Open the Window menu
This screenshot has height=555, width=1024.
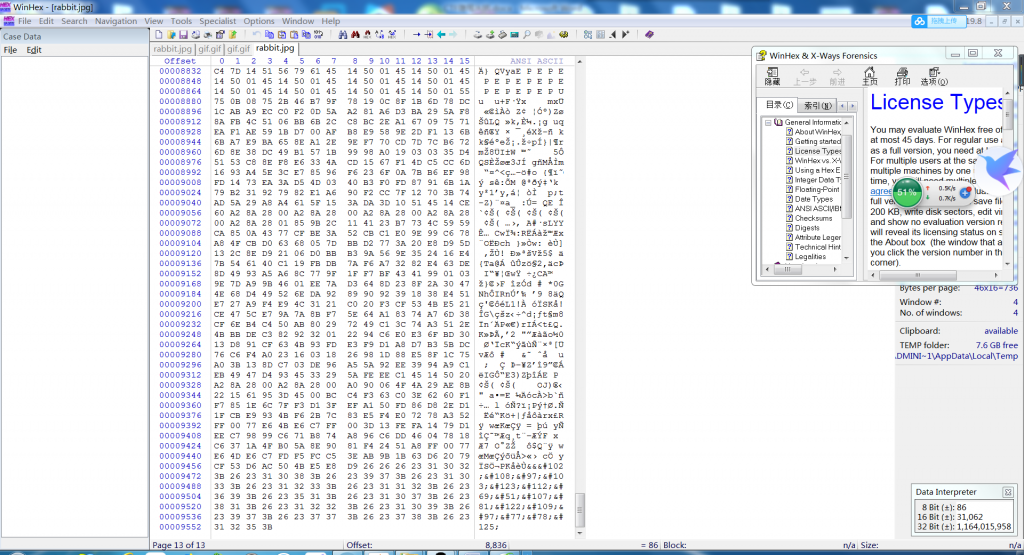tap(298, 21)
